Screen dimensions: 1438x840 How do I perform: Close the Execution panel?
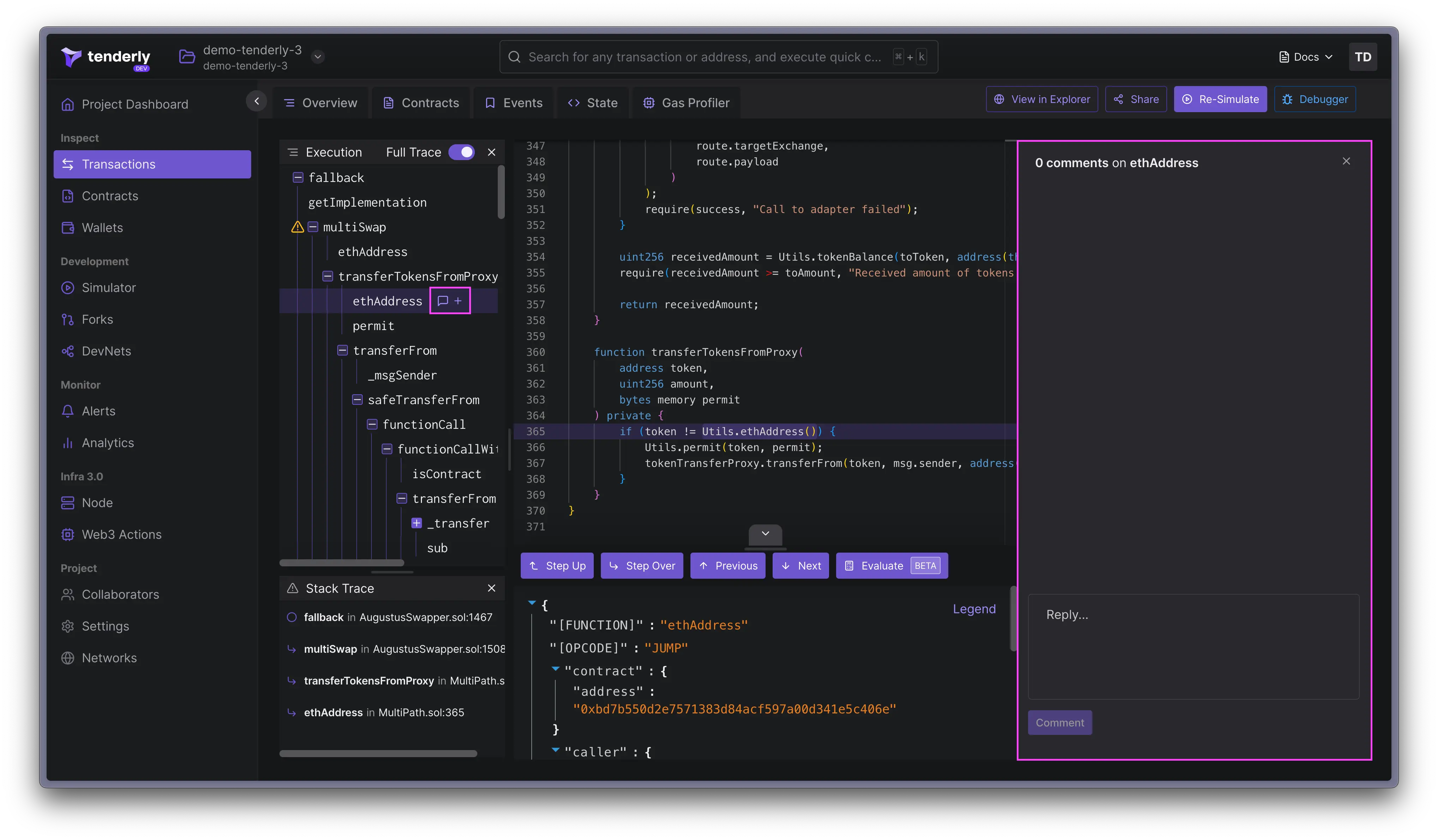point(492,152)
